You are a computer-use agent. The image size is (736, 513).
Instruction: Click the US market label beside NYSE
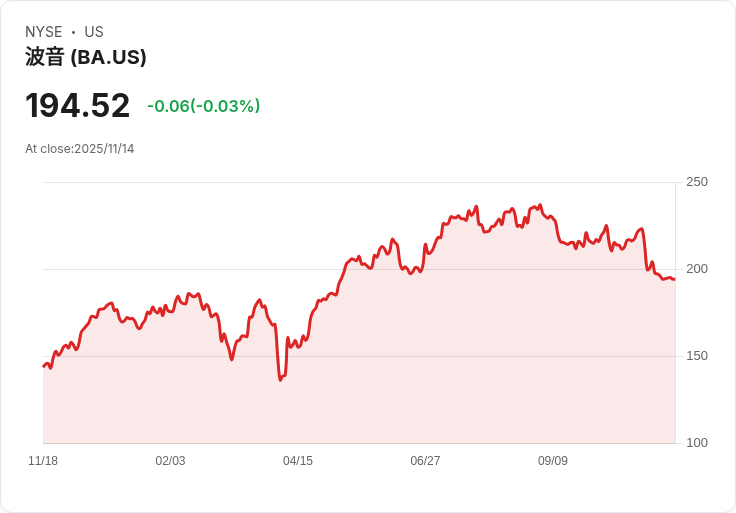tap(94, 32)
